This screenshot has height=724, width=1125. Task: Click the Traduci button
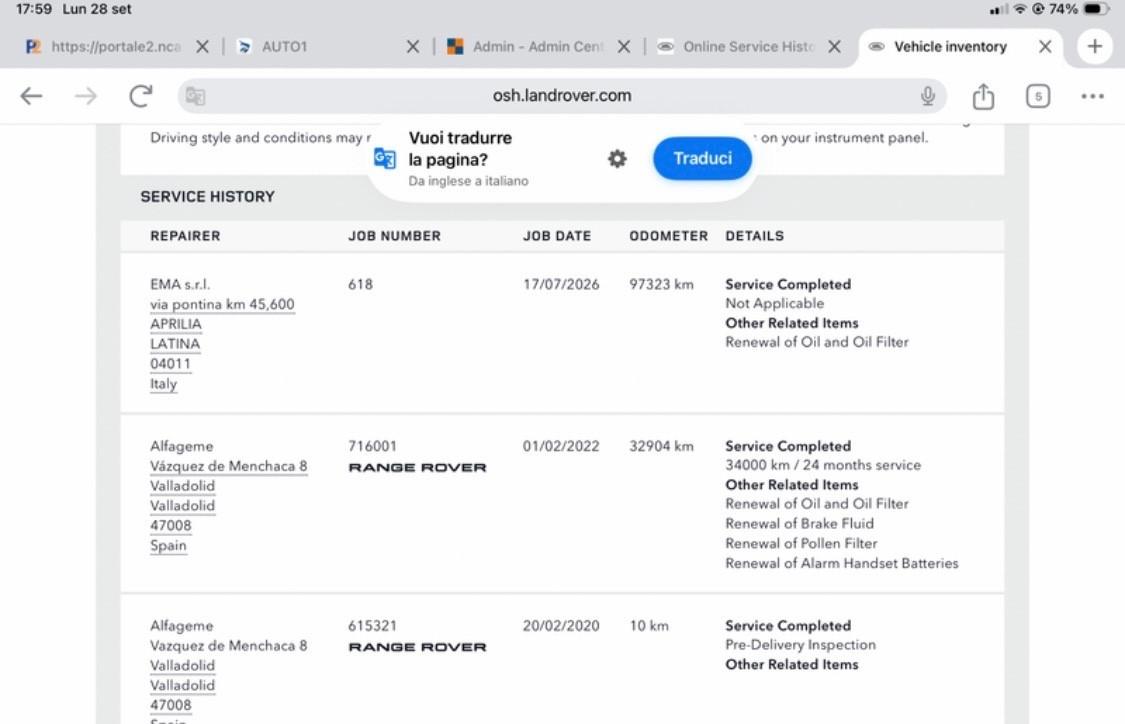coord(702,158)
